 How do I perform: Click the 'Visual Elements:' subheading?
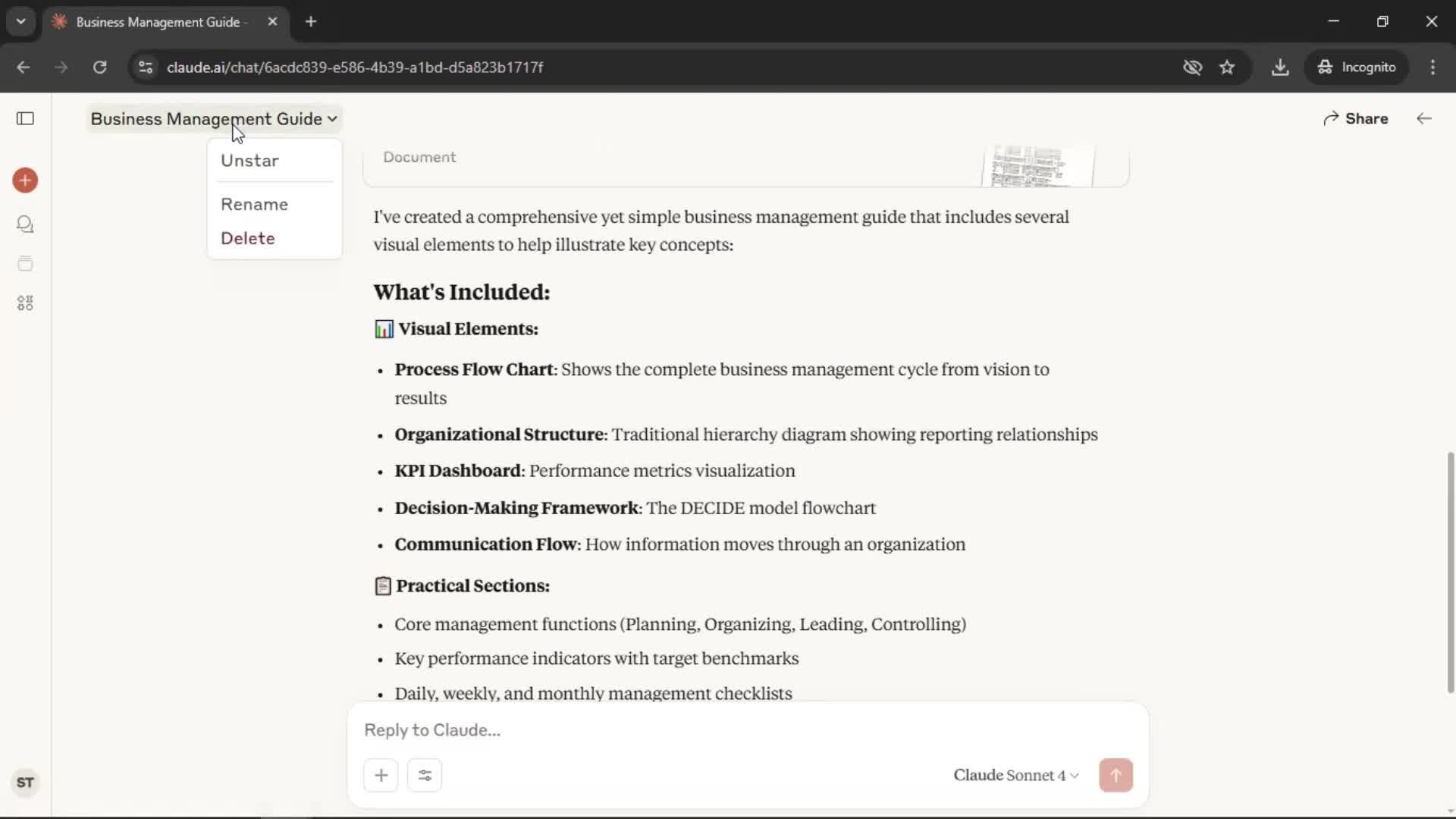point(468,328)
